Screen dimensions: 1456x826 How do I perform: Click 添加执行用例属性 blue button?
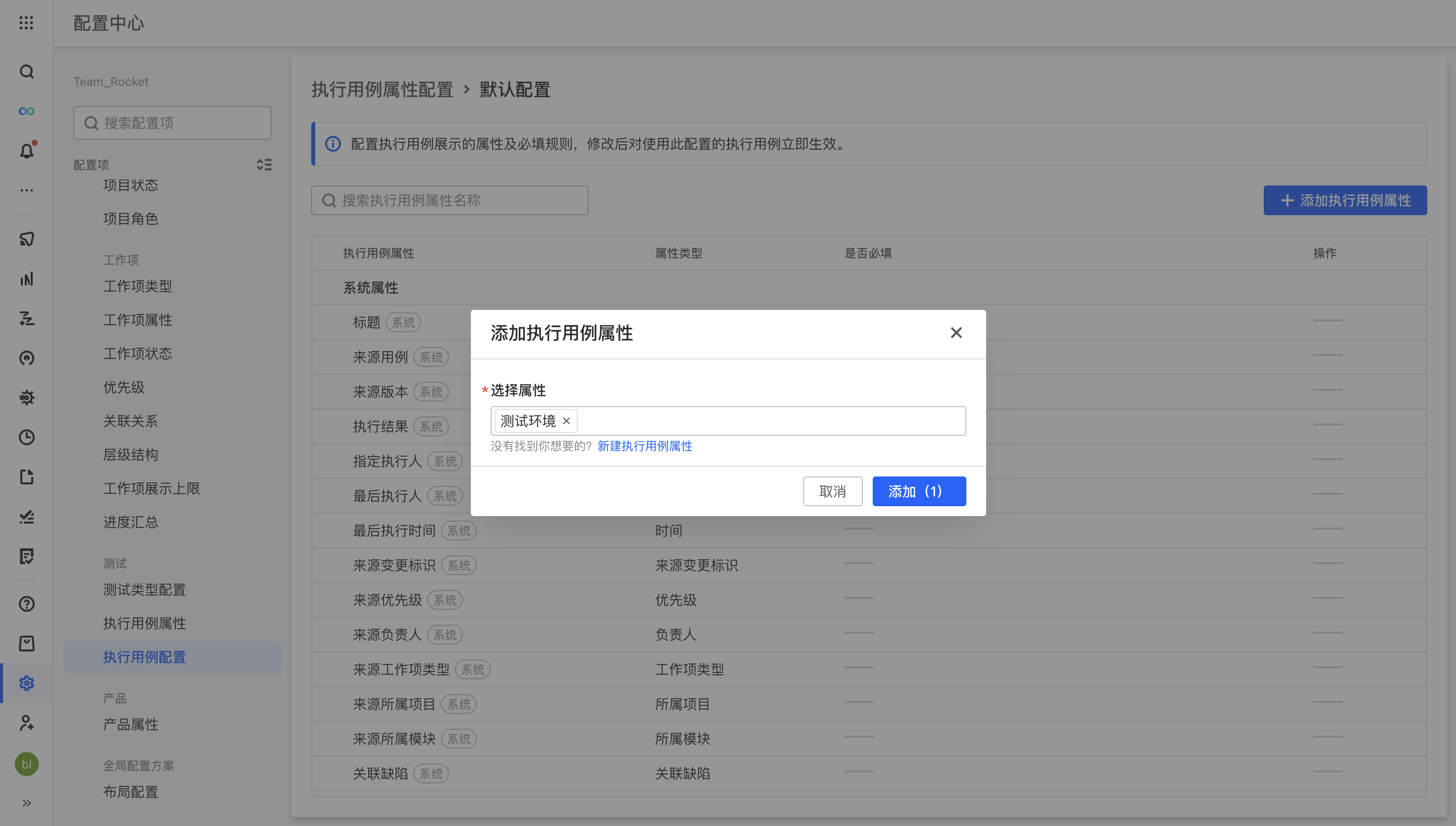1345,200
